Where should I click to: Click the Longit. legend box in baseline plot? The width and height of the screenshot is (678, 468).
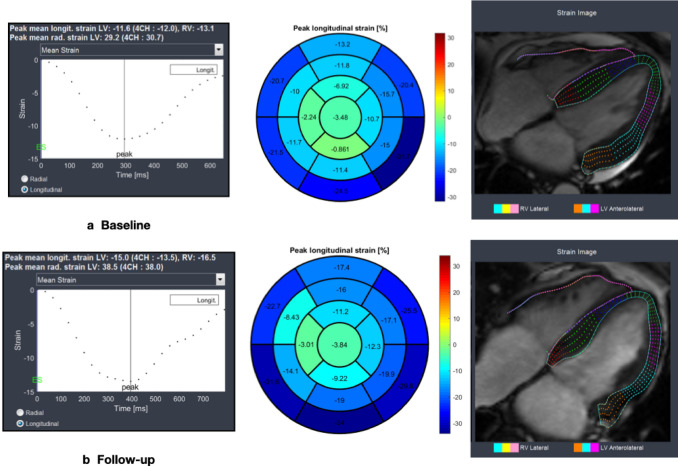[x=193, y=70]
